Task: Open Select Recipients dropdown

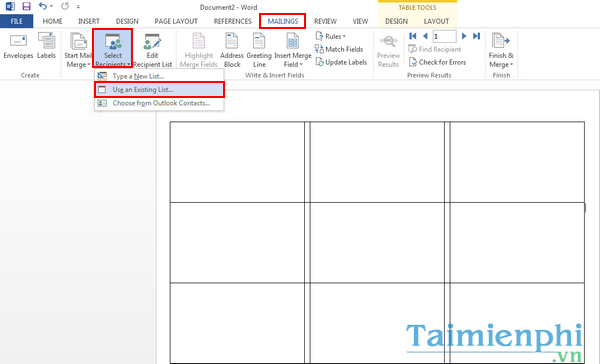Action: (112, 49)
